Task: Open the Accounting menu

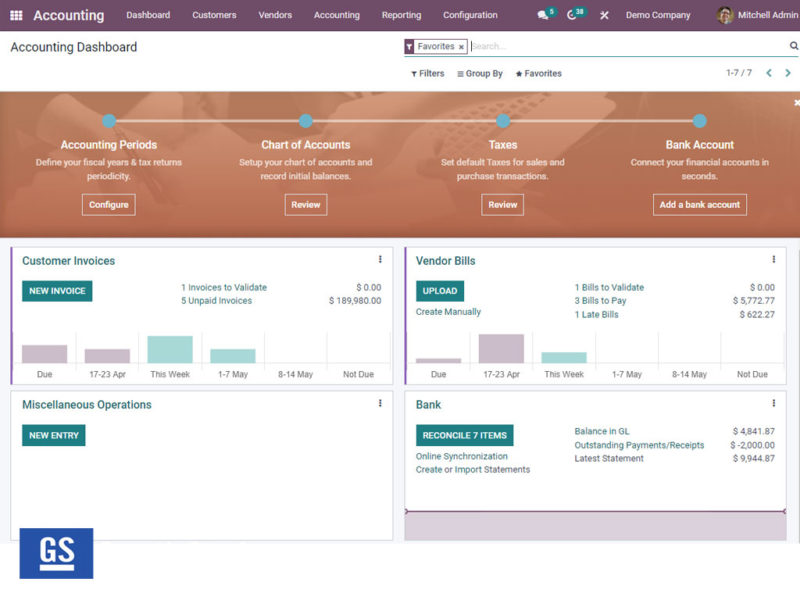Action: tap(336, 15)
